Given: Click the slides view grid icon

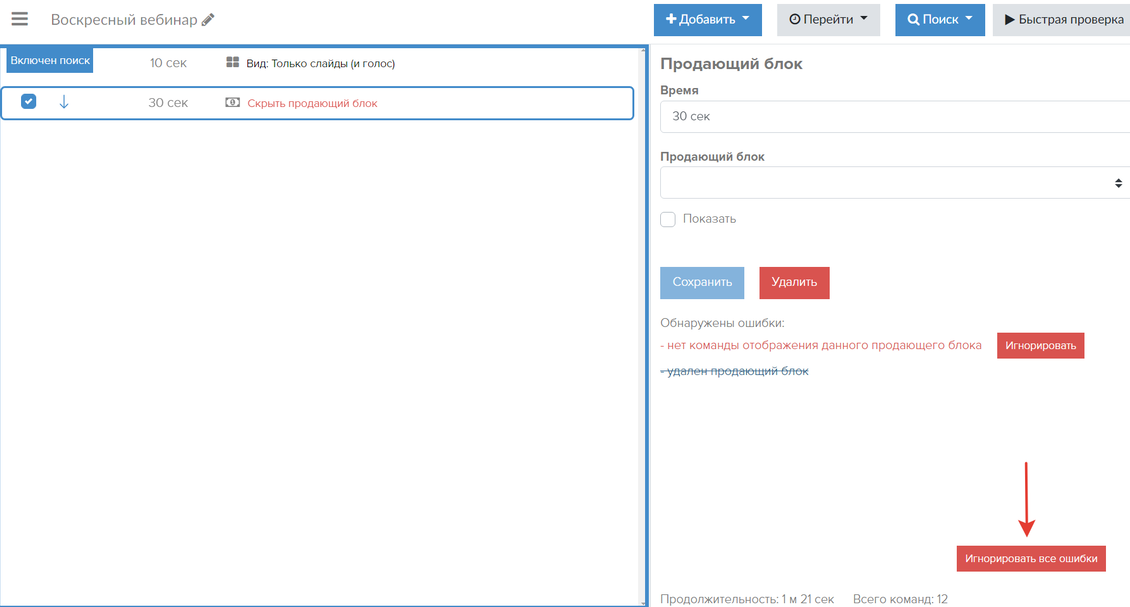Looking at the screenshot, I should tap(233, 63).
